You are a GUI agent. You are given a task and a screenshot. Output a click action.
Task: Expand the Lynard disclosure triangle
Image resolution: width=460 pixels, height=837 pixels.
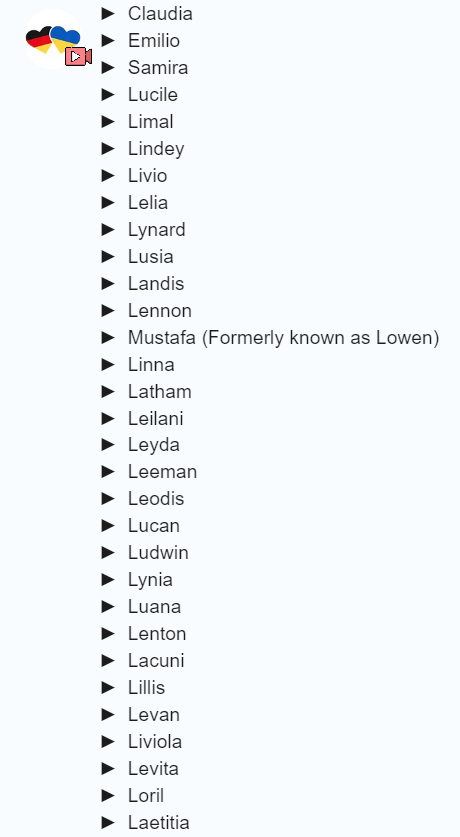pyautogui.click(x=108, y=230)
